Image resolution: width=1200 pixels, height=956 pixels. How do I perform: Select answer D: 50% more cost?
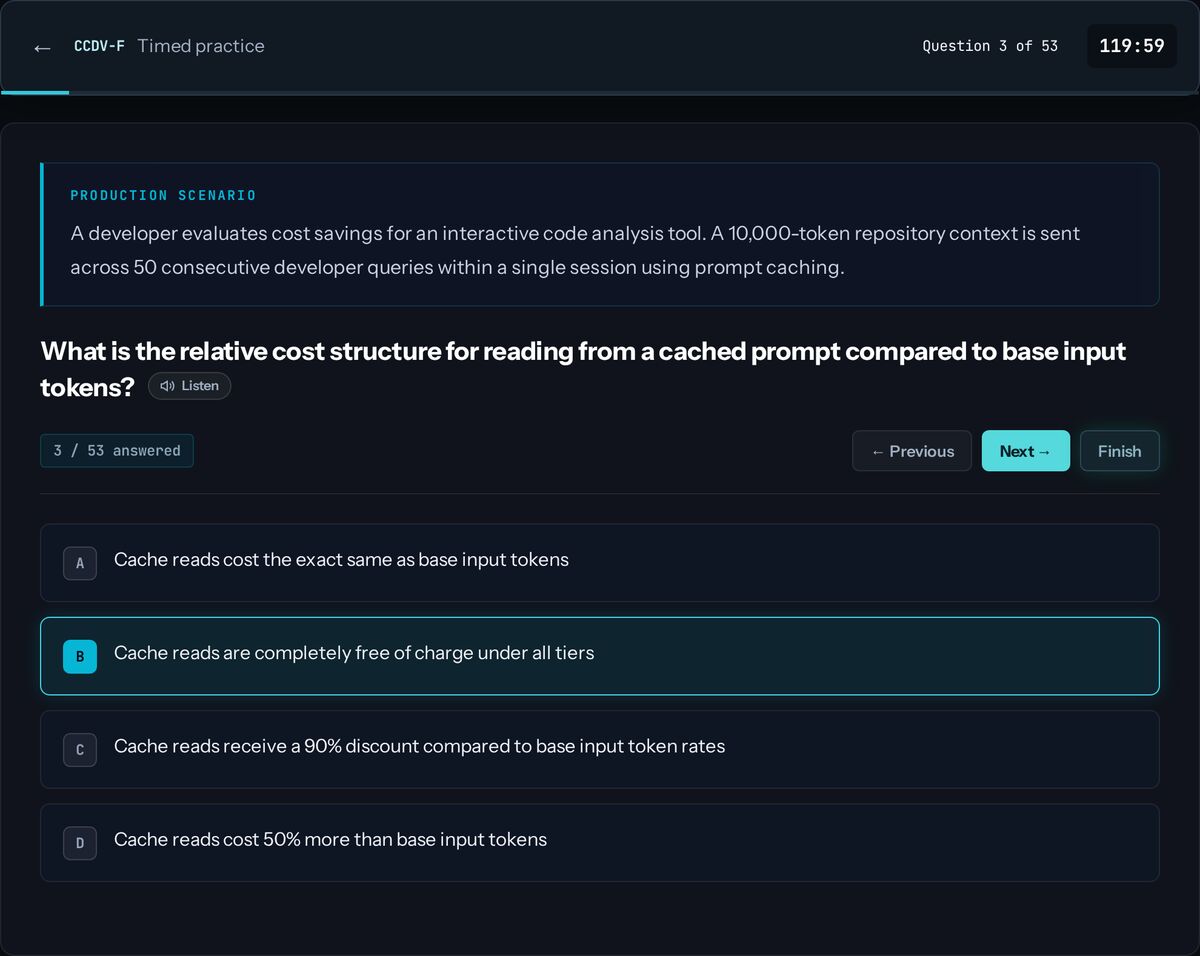[x=600, y=843]
